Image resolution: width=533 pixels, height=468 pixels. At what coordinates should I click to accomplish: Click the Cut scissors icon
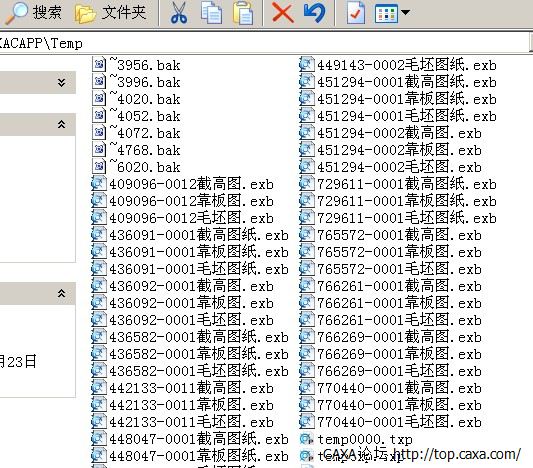(x=178, y=13)
